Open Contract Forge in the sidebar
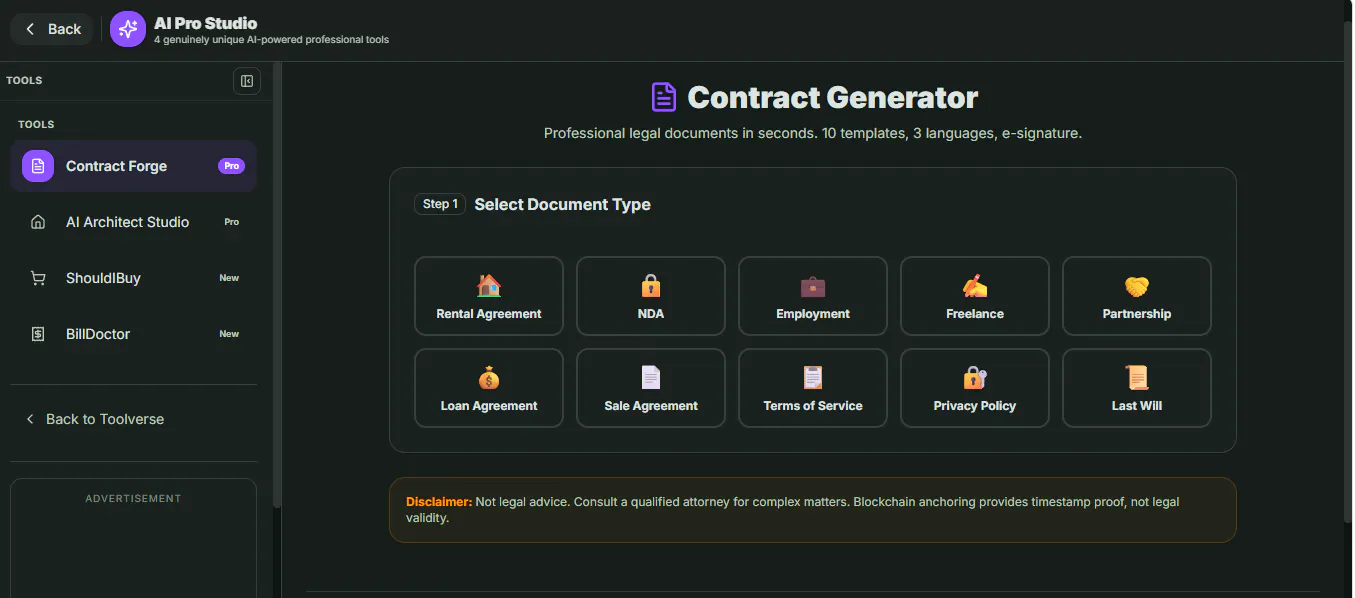 (133, 166)
